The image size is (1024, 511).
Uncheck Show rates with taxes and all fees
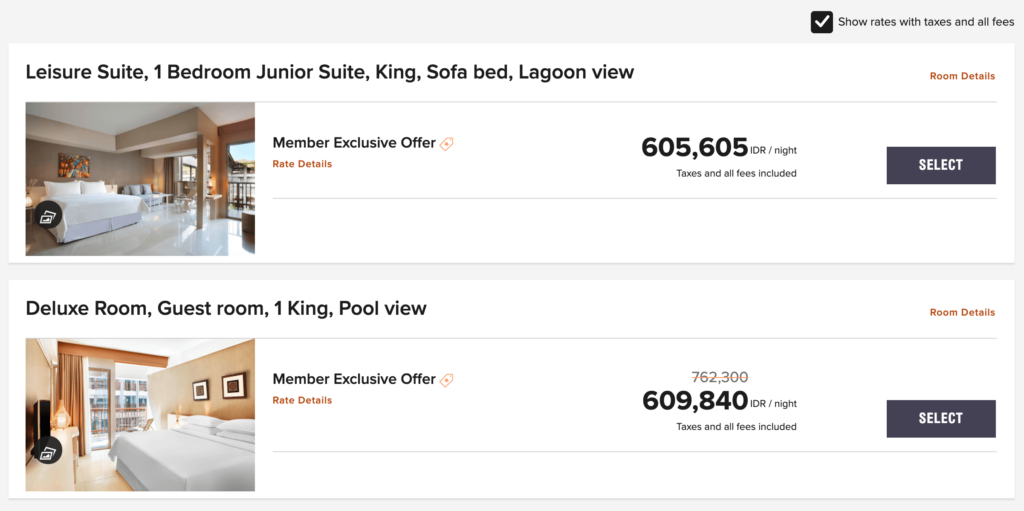(822, 22)
